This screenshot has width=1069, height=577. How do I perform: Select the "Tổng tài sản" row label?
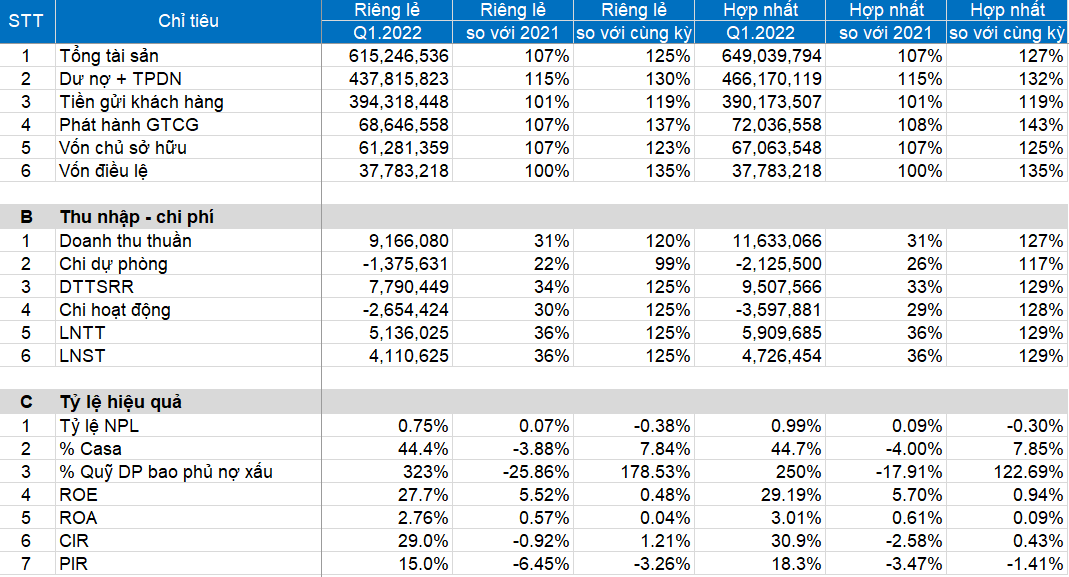(109, 55)
